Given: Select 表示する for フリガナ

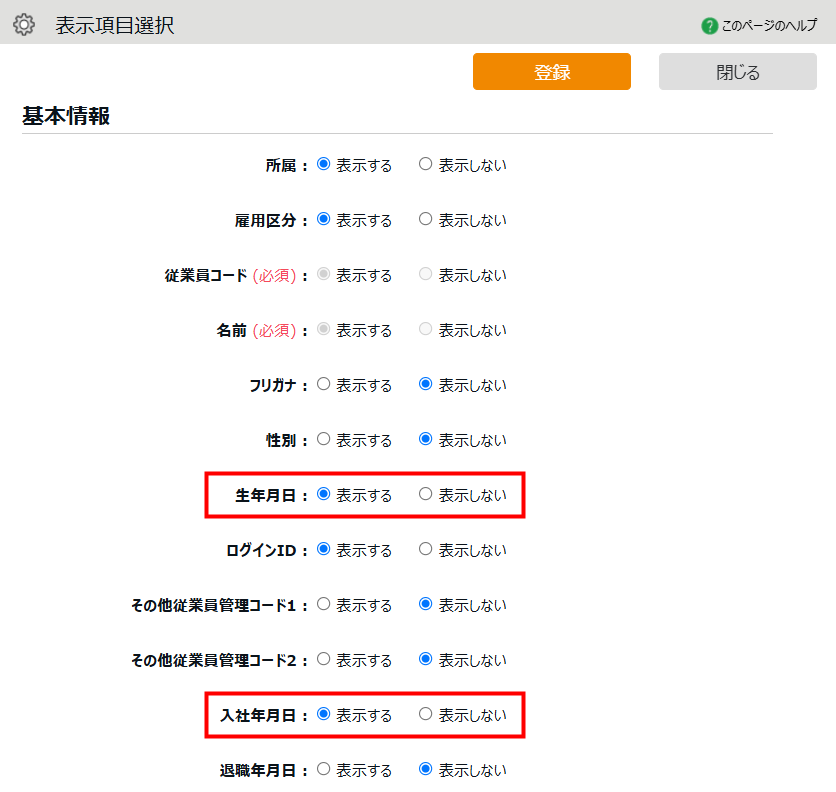Looking at the screenshot, I should pos(324,384).
